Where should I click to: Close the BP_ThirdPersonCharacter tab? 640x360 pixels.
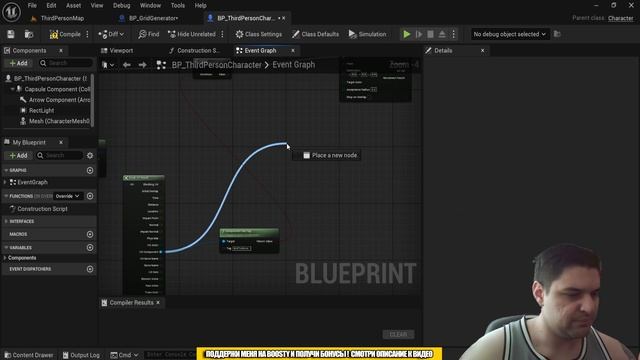(x=284, y=18)
